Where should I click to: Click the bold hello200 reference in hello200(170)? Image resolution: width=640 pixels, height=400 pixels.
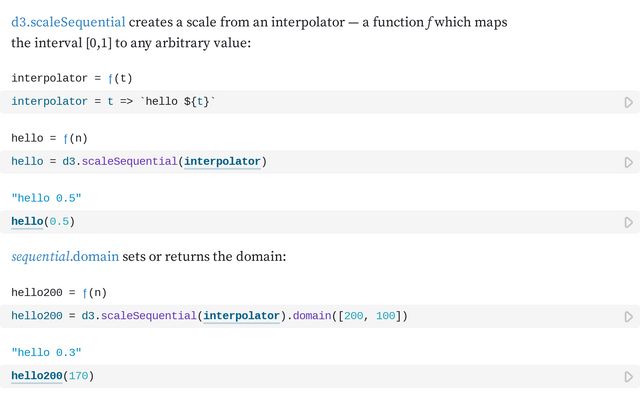(35, 376)
